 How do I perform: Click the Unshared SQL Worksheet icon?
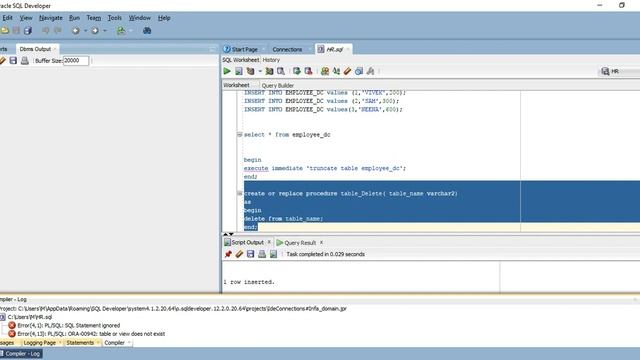point(325,71)
